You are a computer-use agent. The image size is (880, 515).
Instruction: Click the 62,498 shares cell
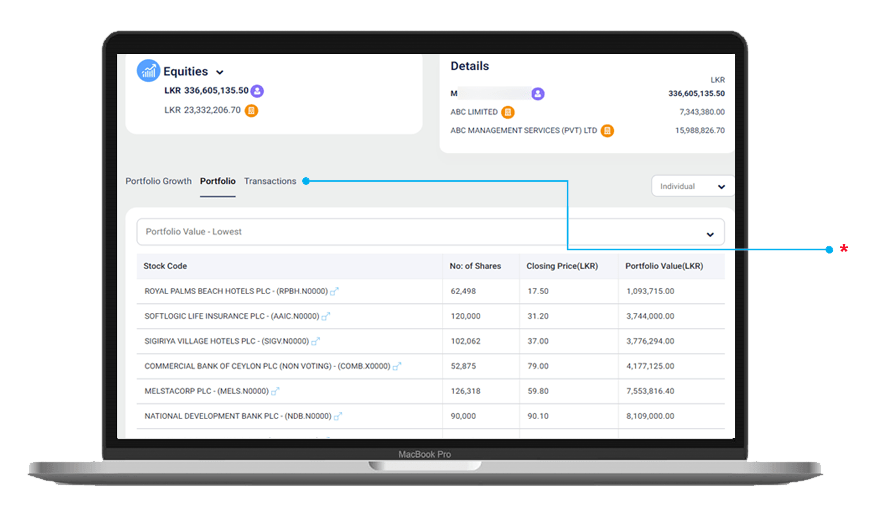pos(463,291)
